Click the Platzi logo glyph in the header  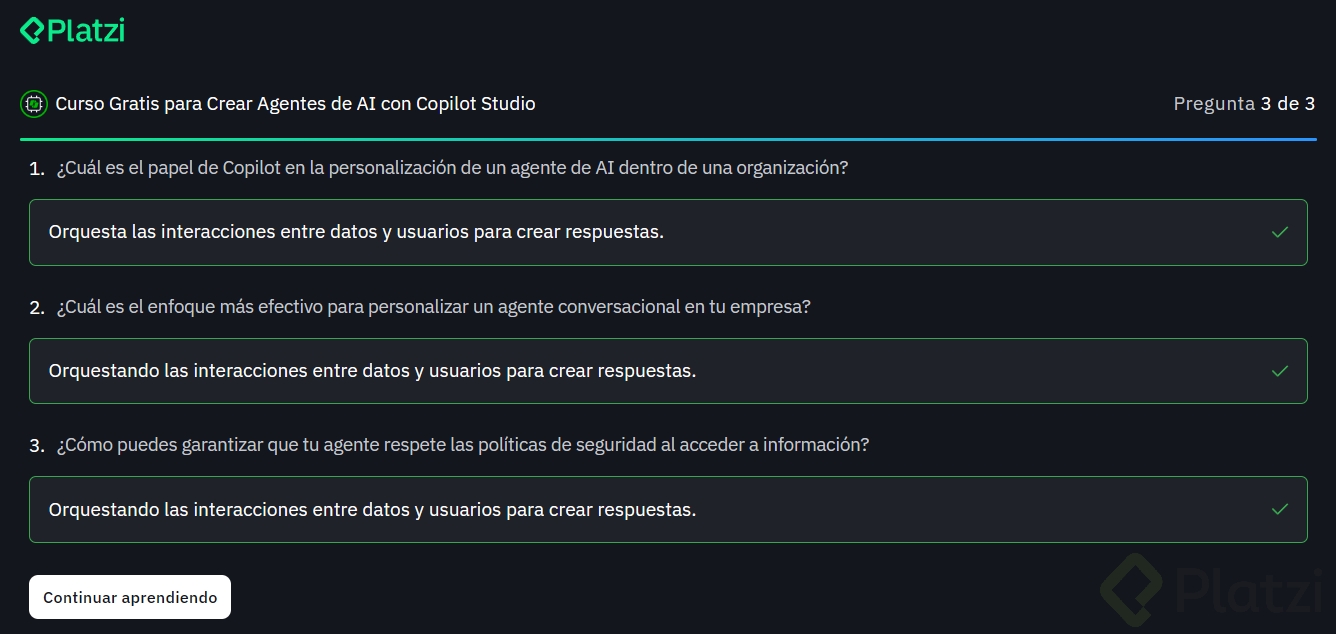tap(32, 31)
